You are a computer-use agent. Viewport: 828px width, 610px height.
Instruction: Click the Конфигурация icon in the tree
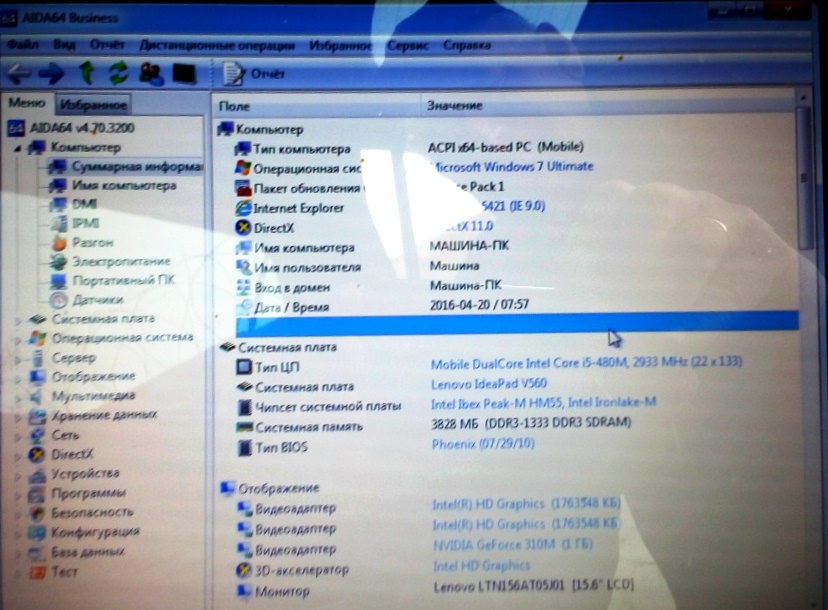[x=37, y=532]
